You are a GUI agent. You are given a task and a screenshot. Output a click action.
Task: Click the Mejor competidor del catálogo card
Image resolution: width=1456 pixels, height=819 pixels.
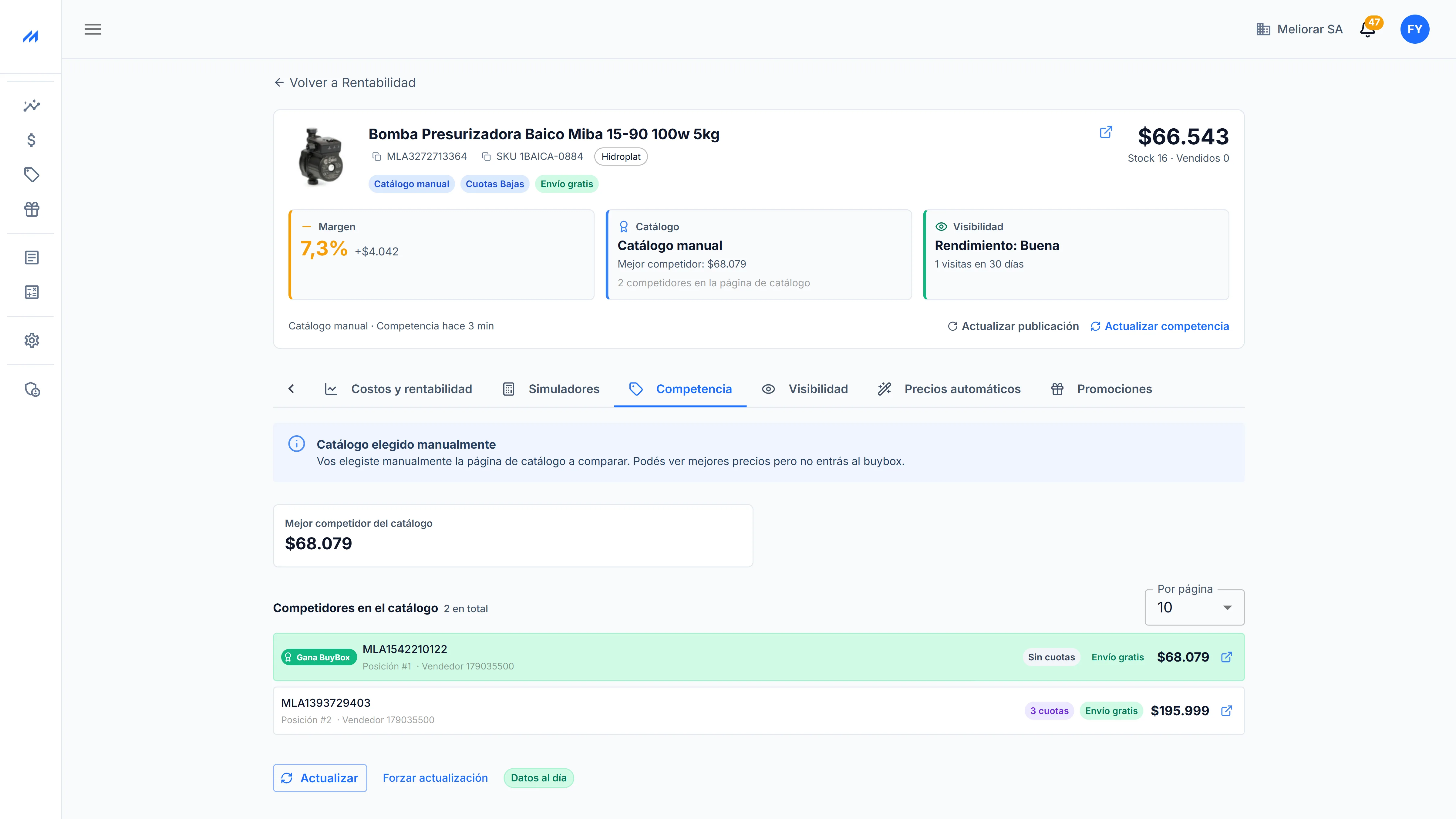click(513, 536)
